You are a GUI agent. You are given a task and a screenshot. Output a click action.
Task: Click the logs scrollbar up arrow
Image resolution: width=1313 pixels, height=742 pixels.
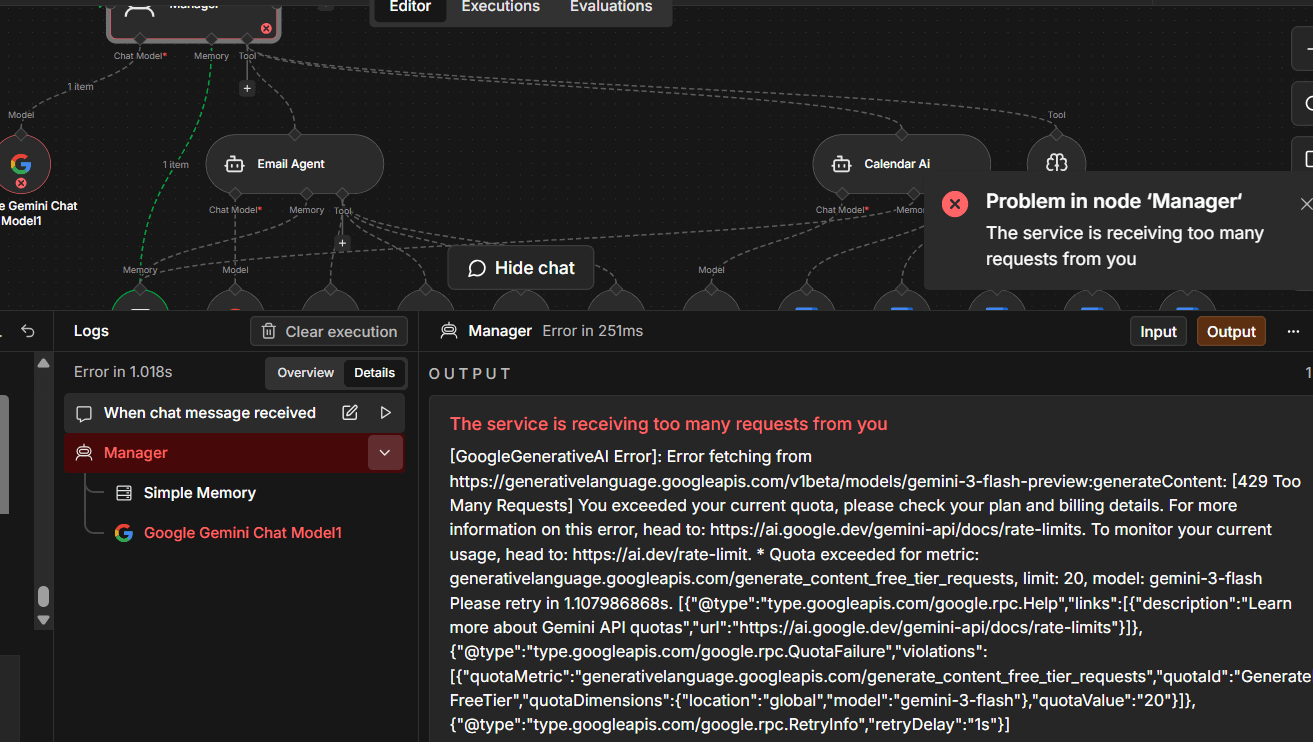pyautogui.click(x=43, y=363)
